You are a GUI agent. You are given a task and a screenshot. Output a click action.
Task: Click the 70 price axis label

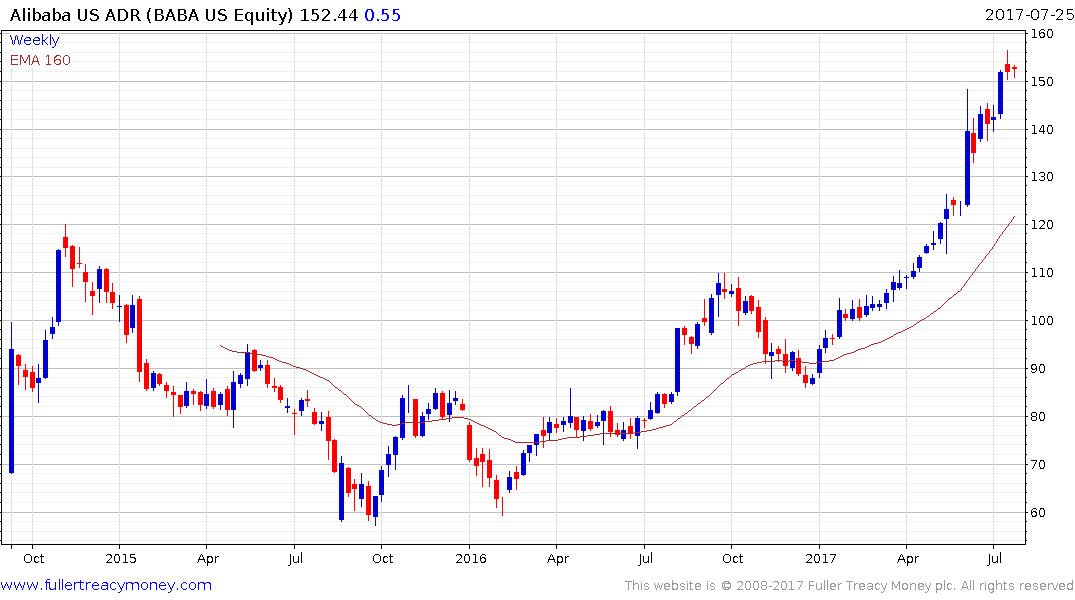click(x=1038, y=465)
